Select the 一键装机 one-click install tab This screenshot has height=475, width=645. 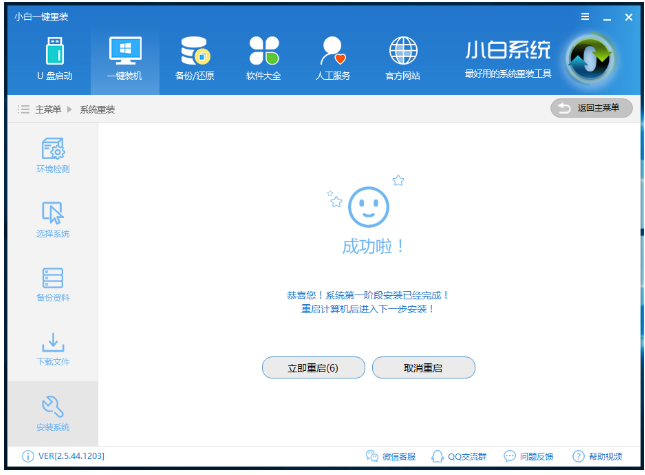(124, 58)
